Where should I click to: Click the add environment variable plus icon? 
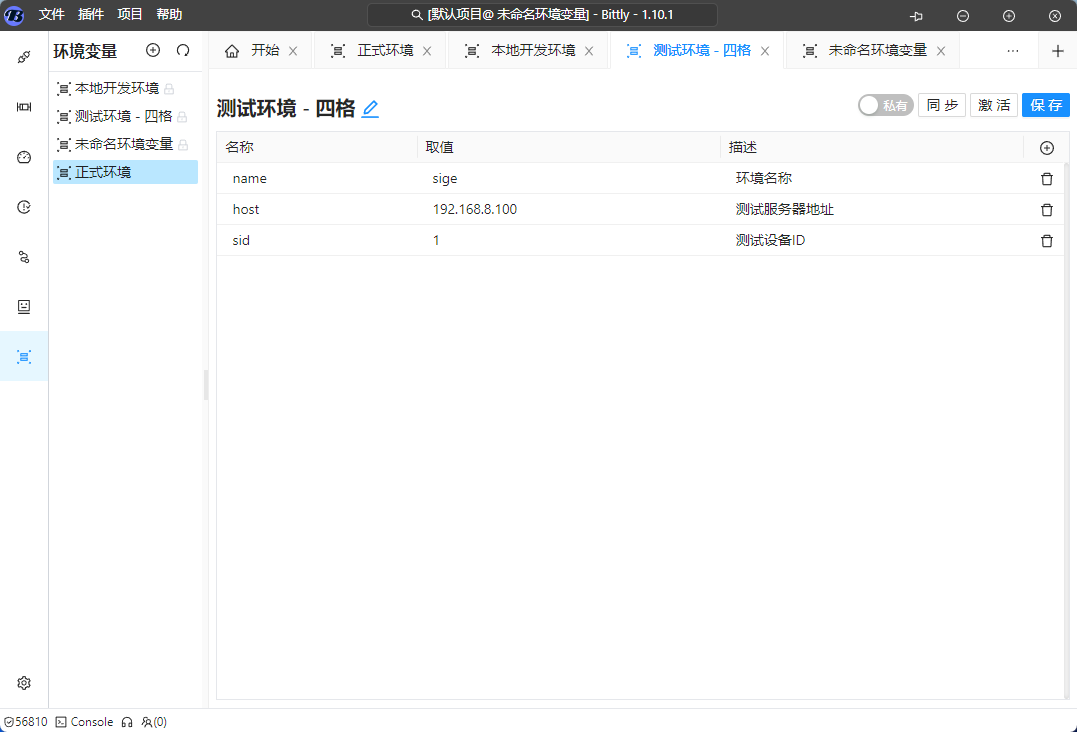(153, 50)
